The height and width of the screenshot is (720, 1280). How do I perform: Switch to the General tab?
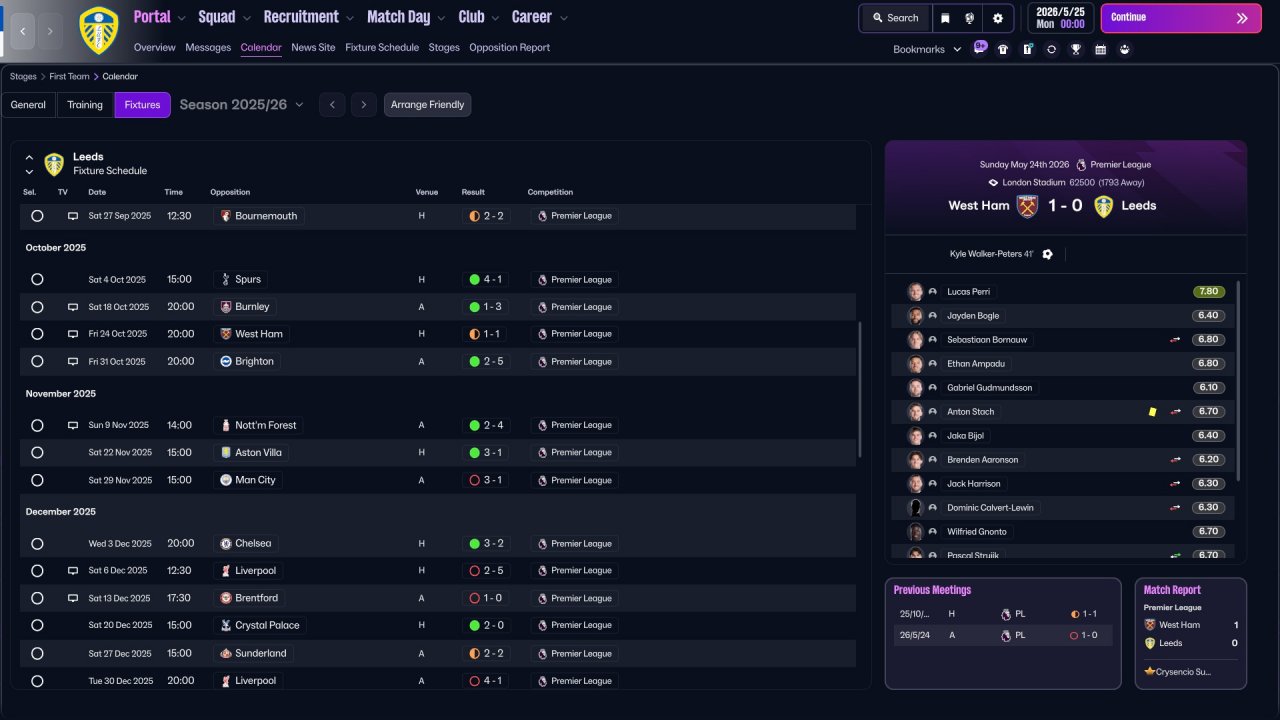28,105
